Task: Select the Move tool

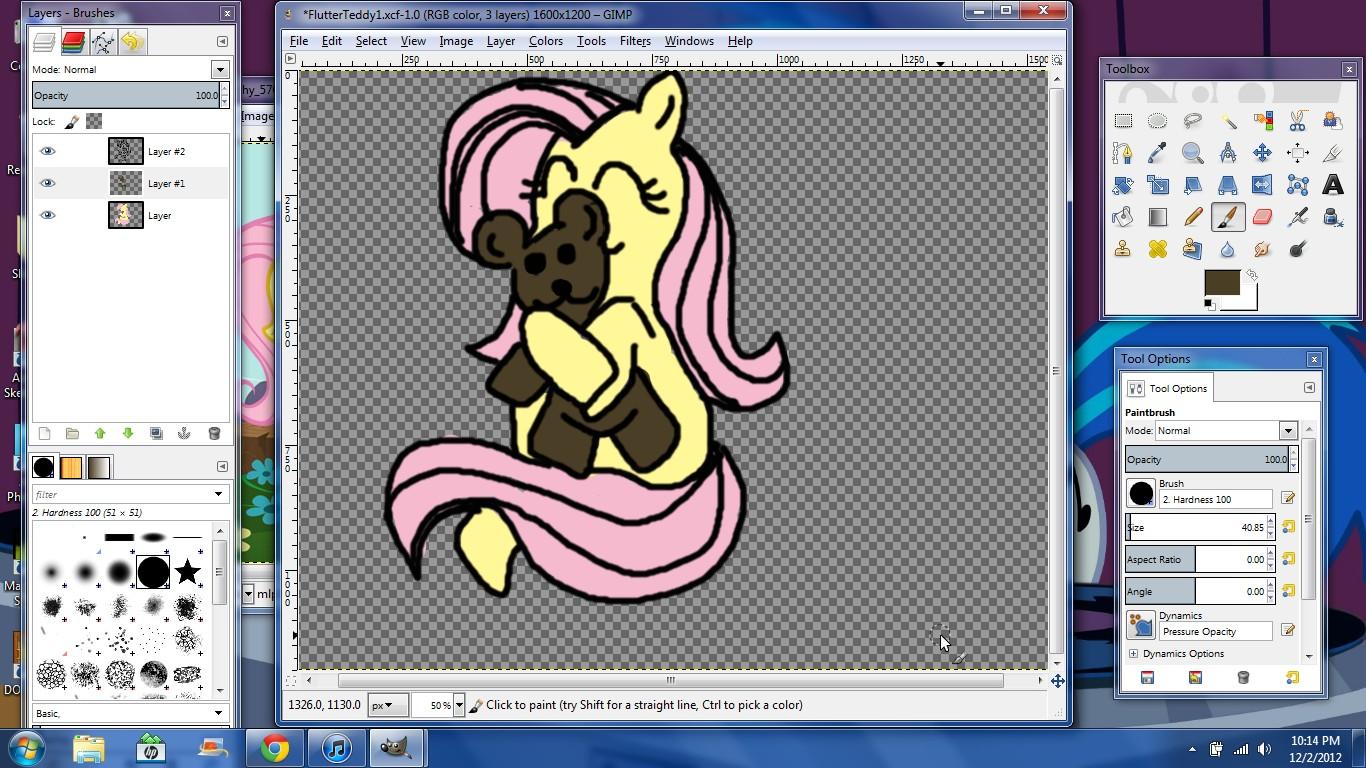Action: pyautogui.click(x=1262, y=153)
